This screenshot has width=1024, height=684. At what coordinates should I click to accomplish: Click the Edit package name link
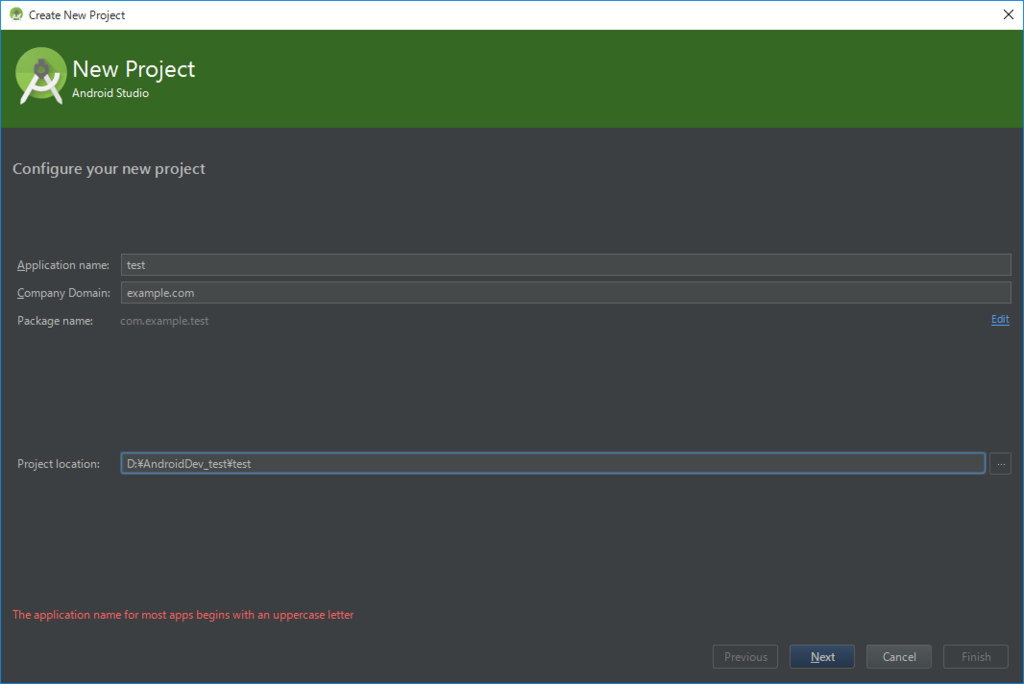[x=1000, y=319]
